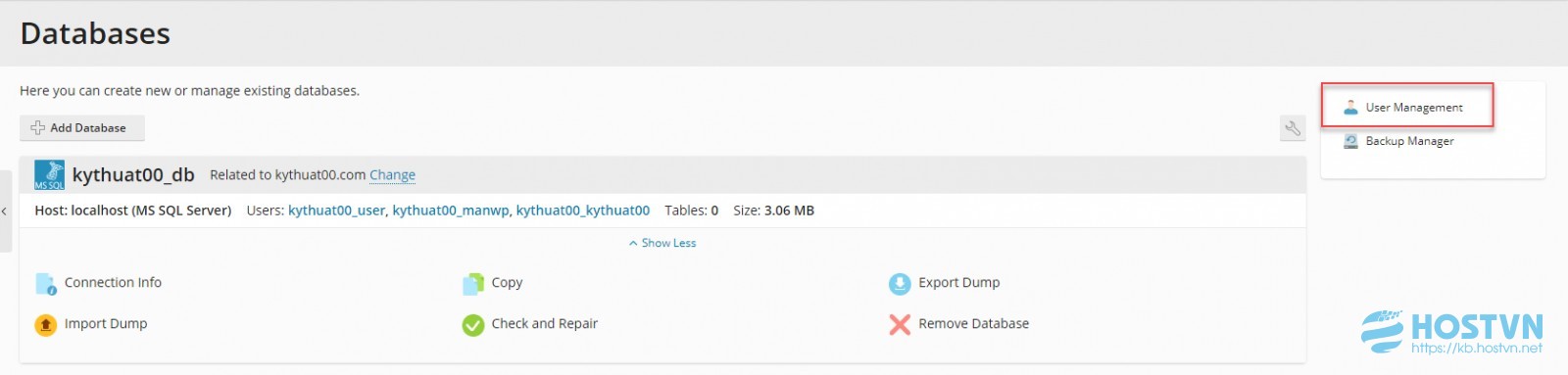Click the Copy database icon

[473, 284]
